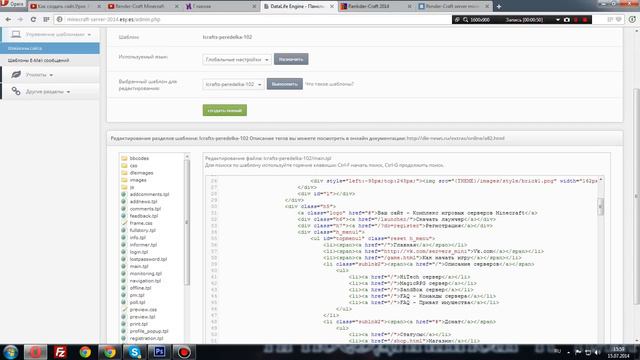Switch to first YouTube tab

(65, 7)
